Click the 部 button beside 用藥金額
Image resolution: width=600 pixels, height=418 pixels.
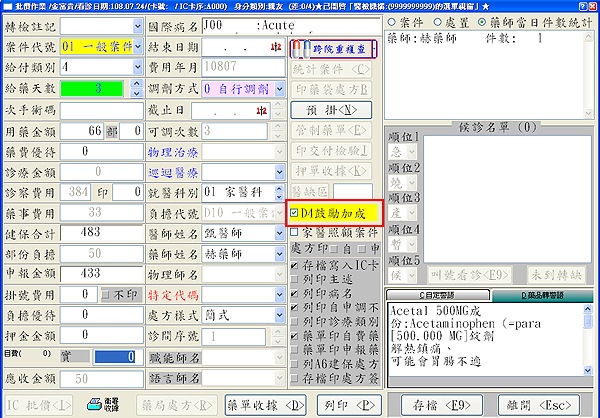click(113, 131)
